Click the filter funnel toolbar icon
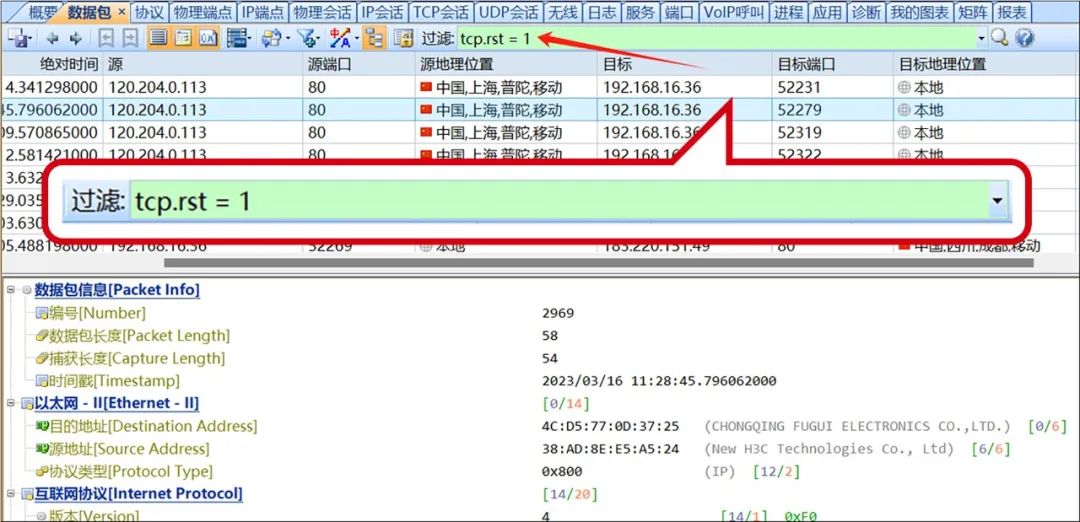This screenshot has width=1080, height=522. (x=307, y=38)
